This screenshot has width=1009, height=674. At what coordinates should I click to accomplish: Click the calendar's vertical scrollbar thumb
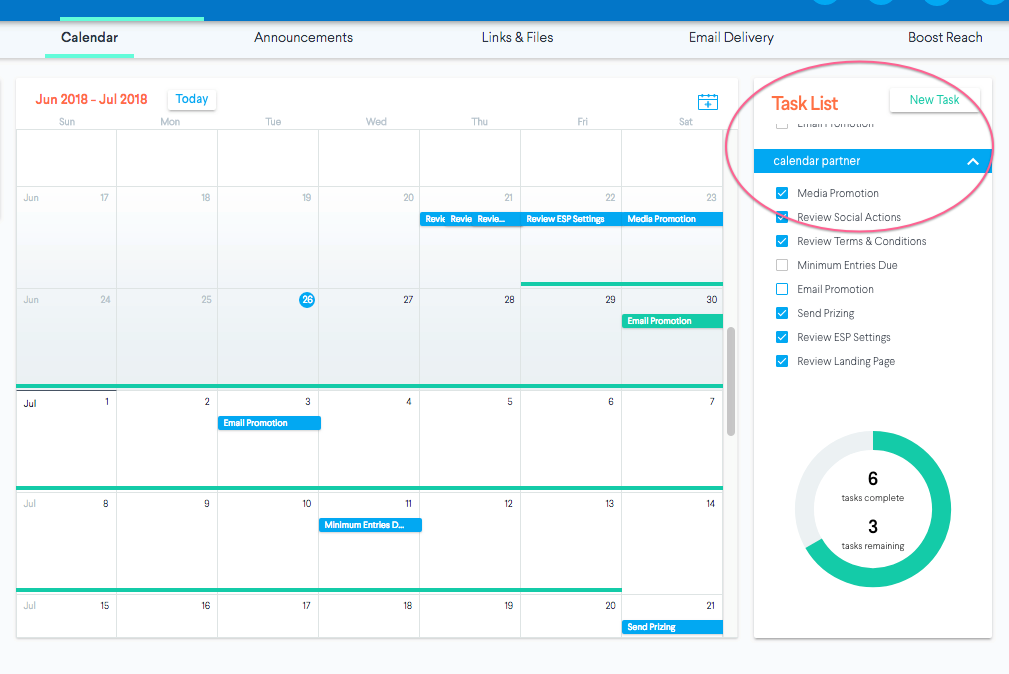730,382
